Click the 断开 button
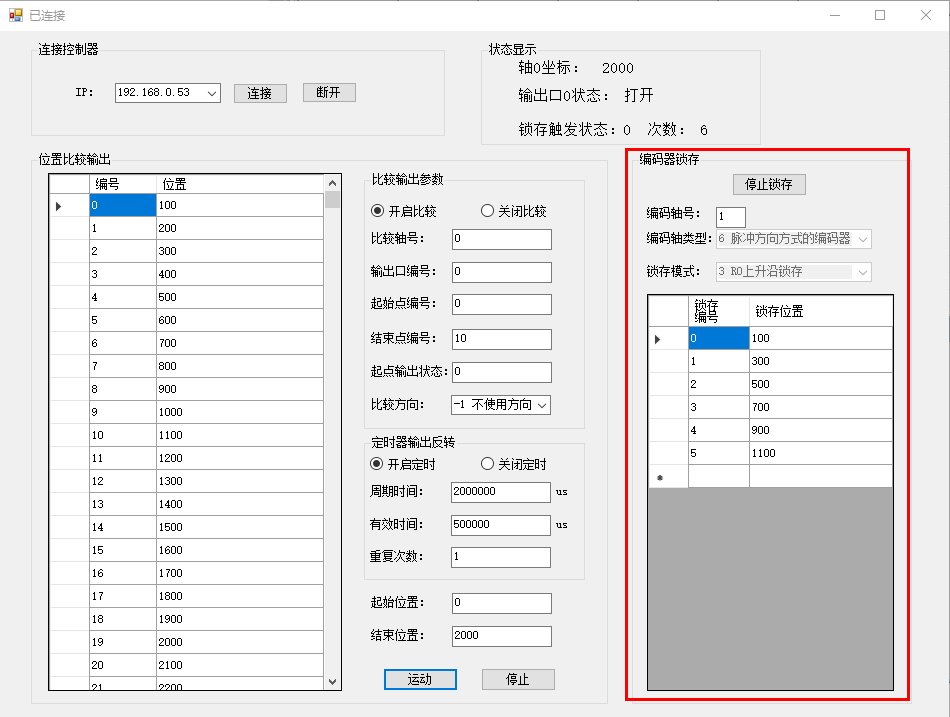950x717 pixels. (x=329, y=93)
